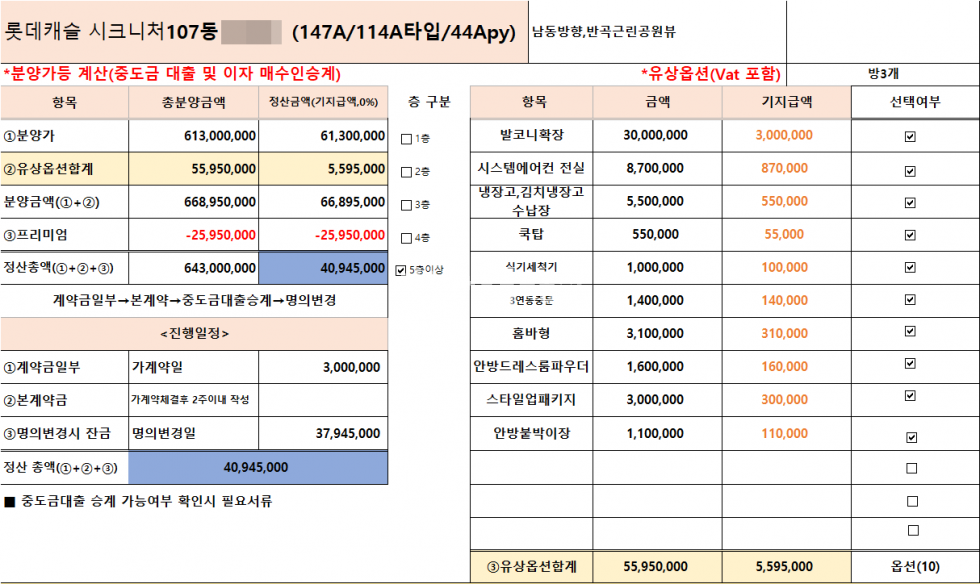Image resolution: width=980 pixels, height=584 pixels.
Task: Select the 계약금일부→본계약 process flow text
Action: [x=194, y=301]
